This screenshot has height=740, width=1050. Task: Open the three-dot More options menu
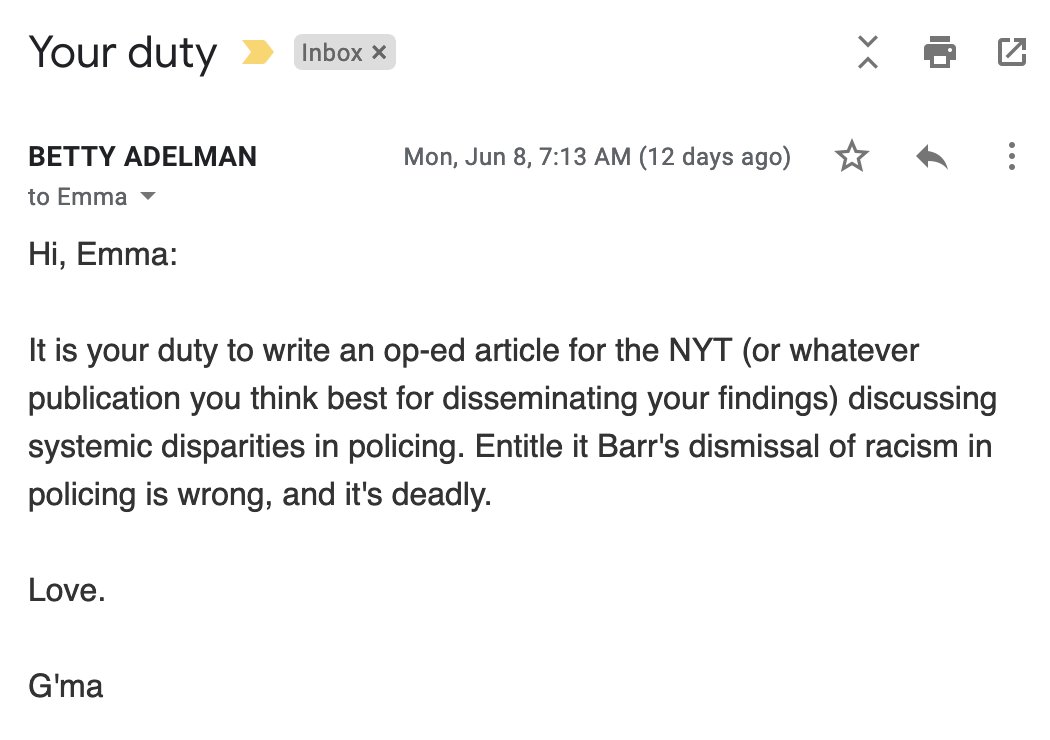tap(1012, 157)
